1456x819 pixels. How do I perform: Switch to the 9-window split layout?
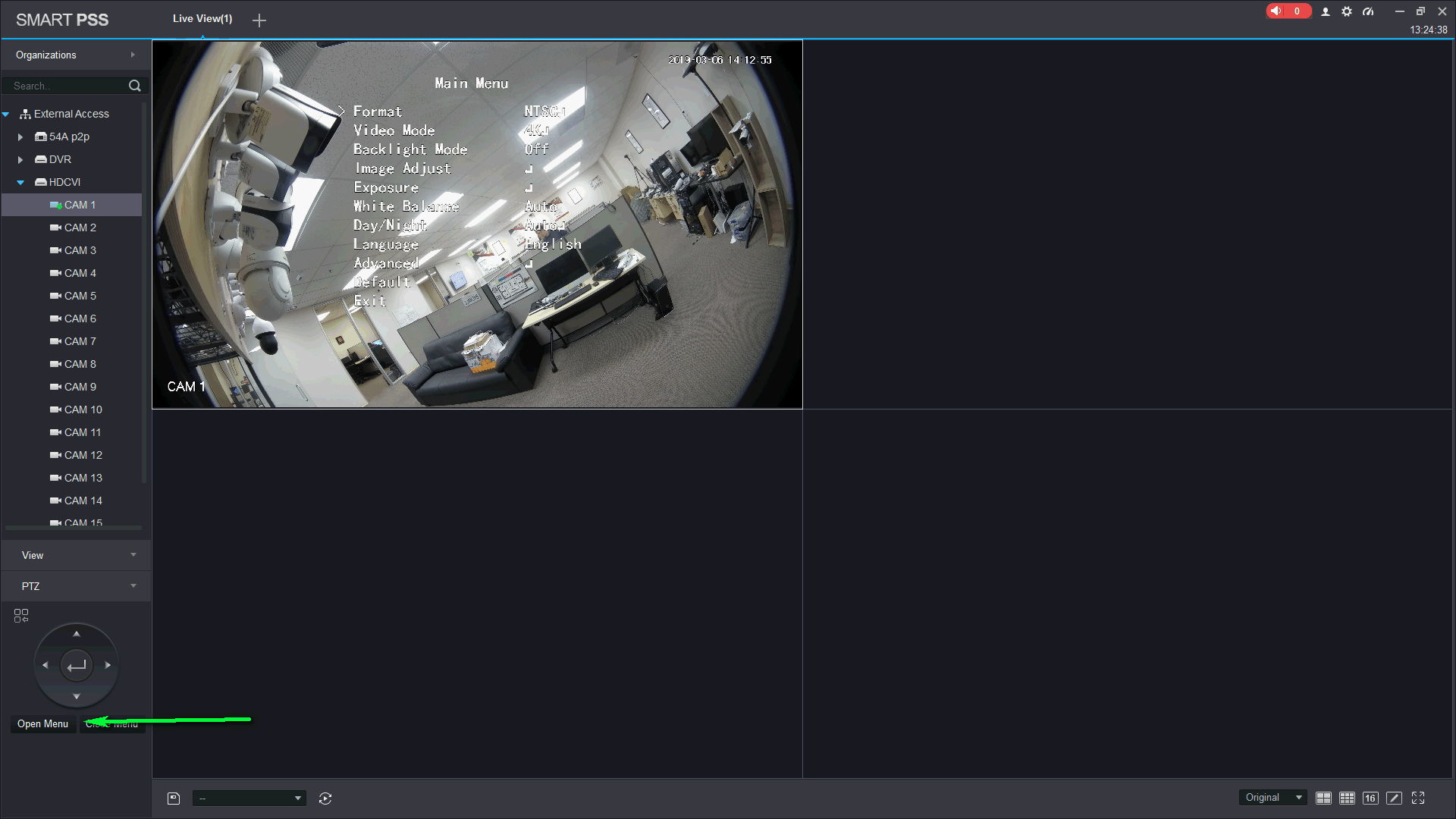[x=1347, y=798]
